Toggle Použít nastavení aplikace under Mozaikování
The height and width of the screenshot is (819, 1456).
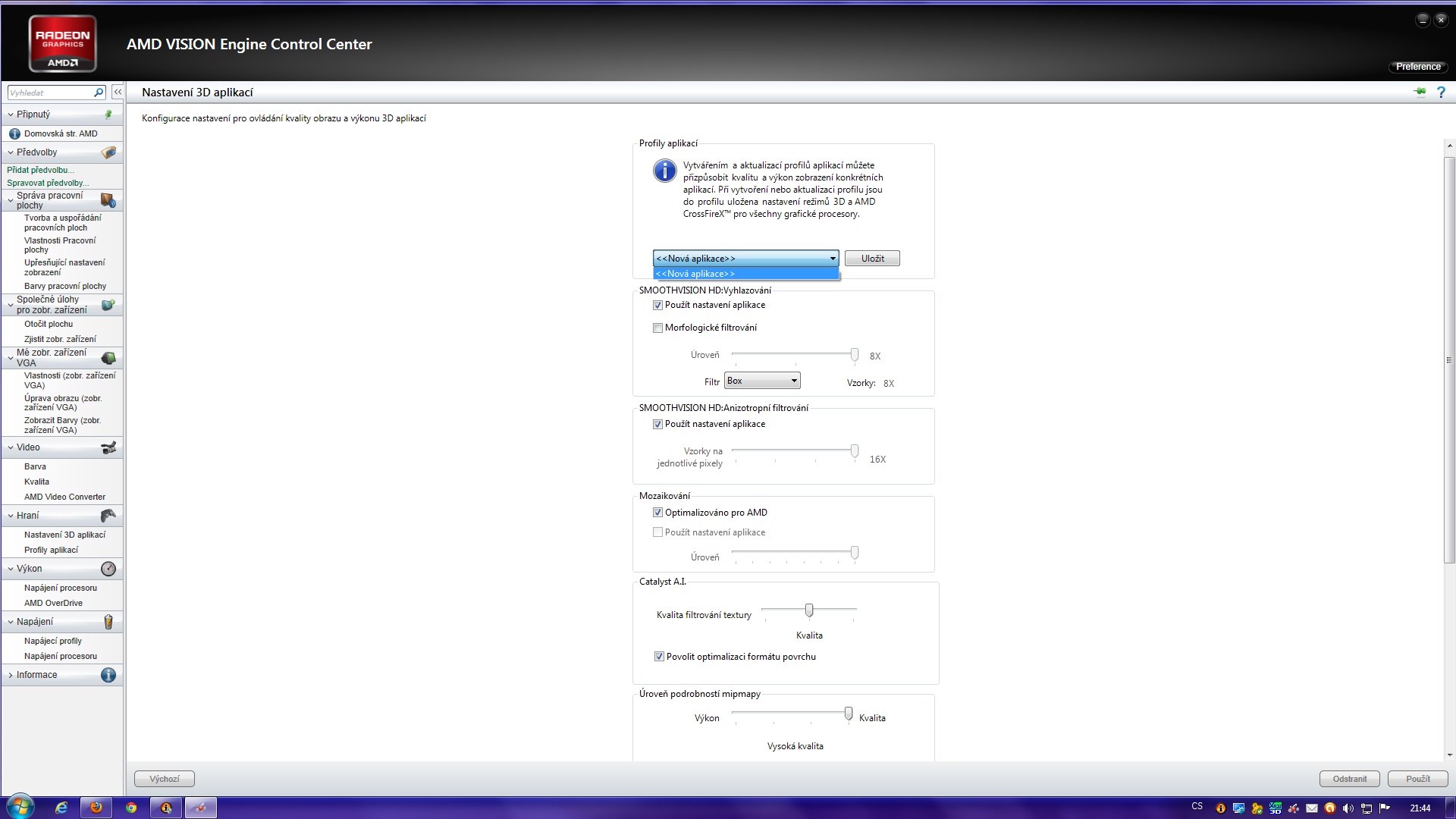click(657, 532)
